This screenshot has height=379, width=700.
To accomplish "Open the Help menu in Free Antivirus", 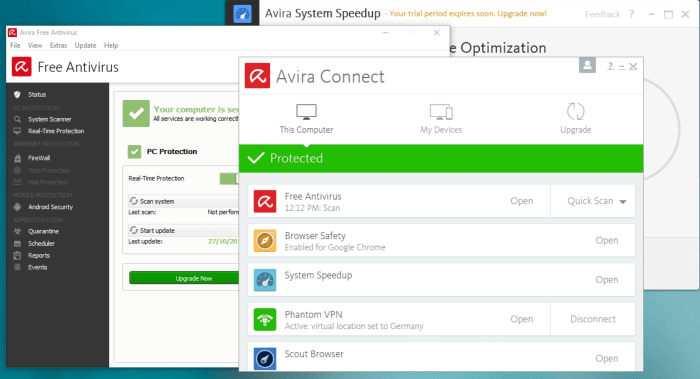I will [x=111, y=46].
